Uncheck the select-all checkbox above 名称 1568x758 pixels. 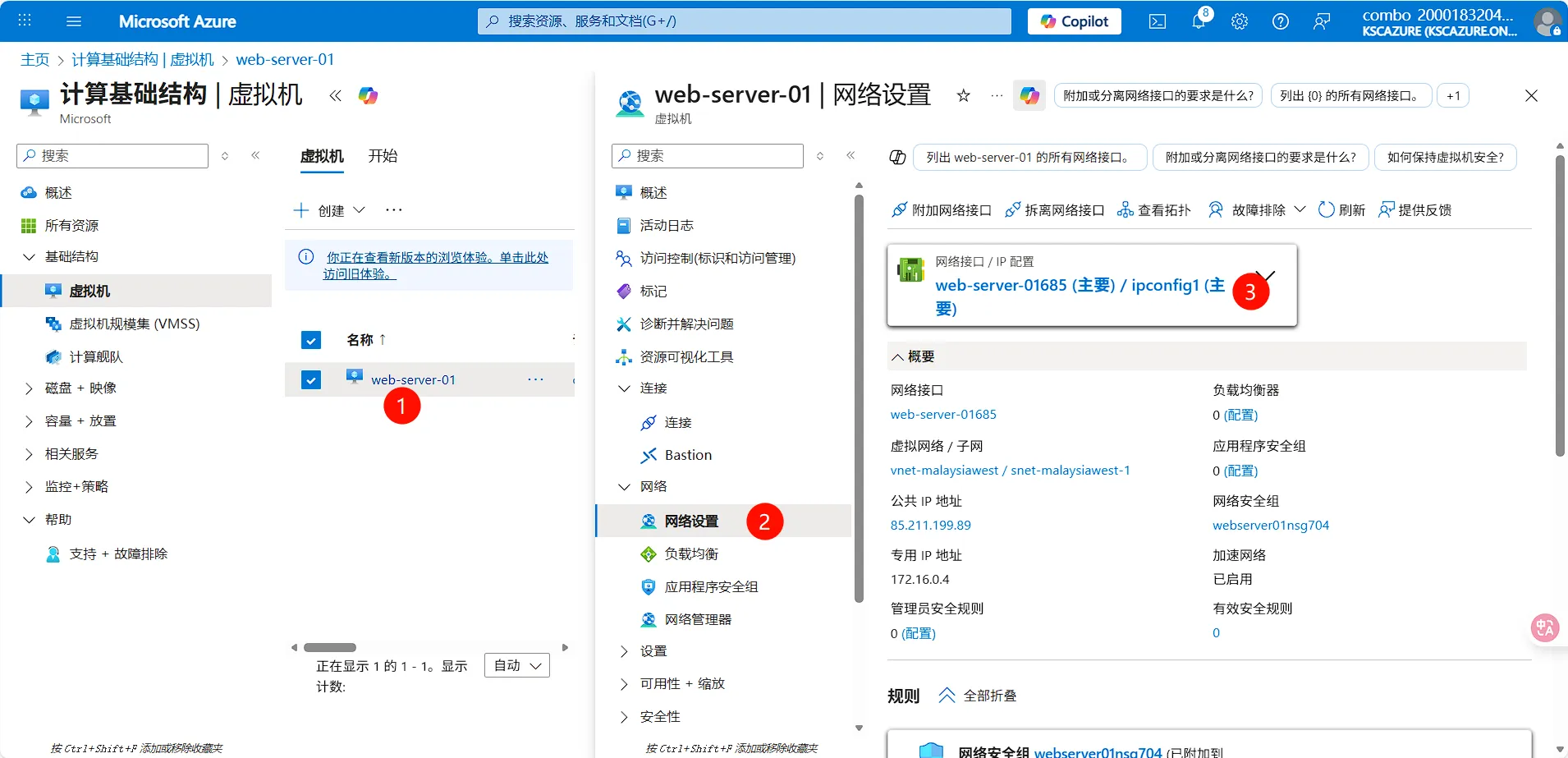click(310, 339)
